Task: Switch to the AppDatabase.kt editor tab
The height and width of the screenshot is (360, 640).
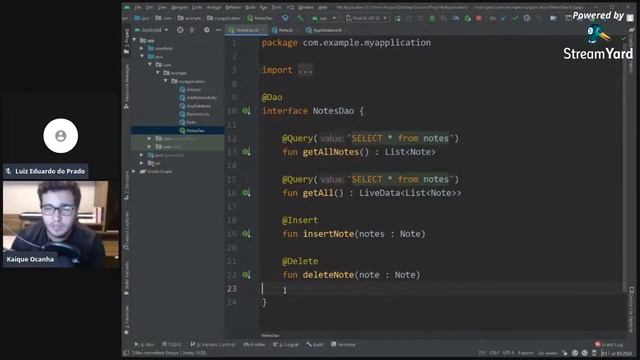Action: point(327,30)
